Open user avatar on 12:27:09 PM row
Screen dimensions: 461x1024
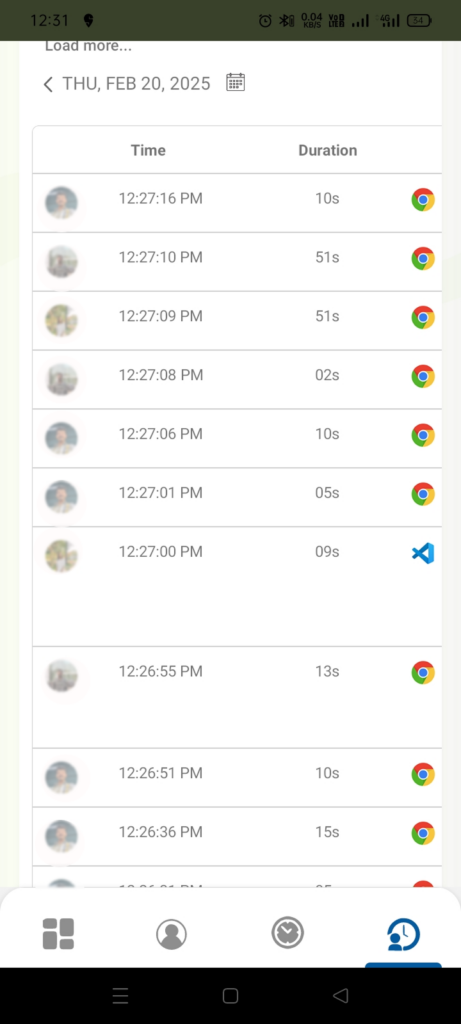pyautogui.click(x=61, y=320)
